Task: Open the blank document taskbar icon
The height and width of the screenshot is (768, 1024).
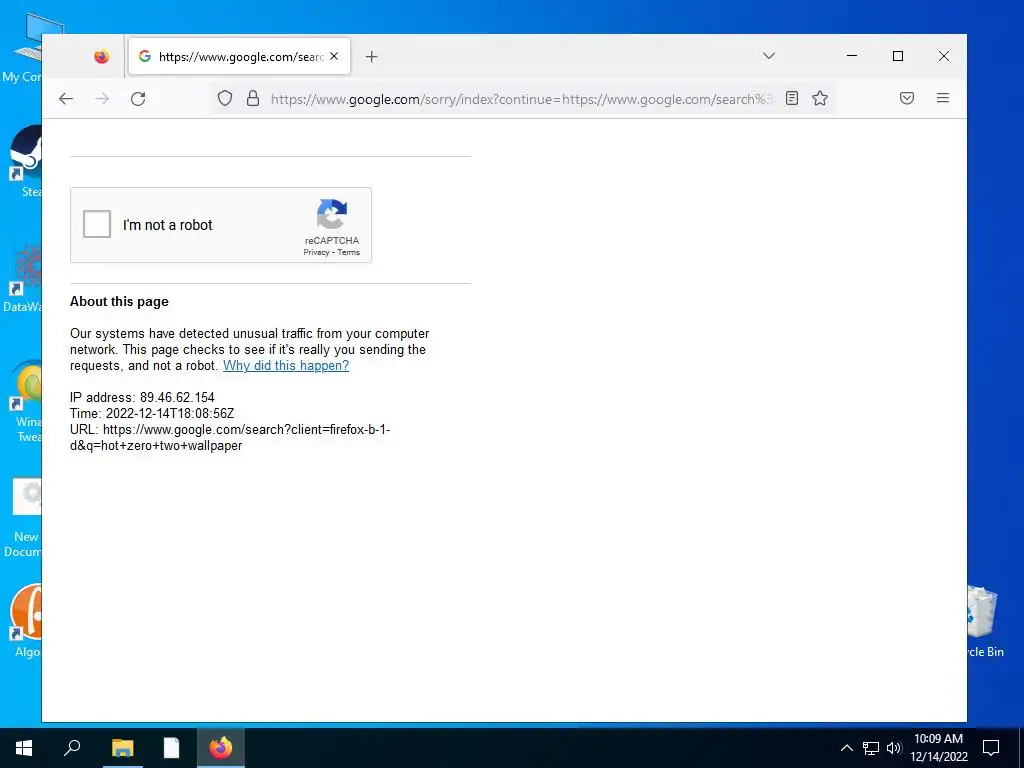Action: pyautogui.click(x=171, y=748)
